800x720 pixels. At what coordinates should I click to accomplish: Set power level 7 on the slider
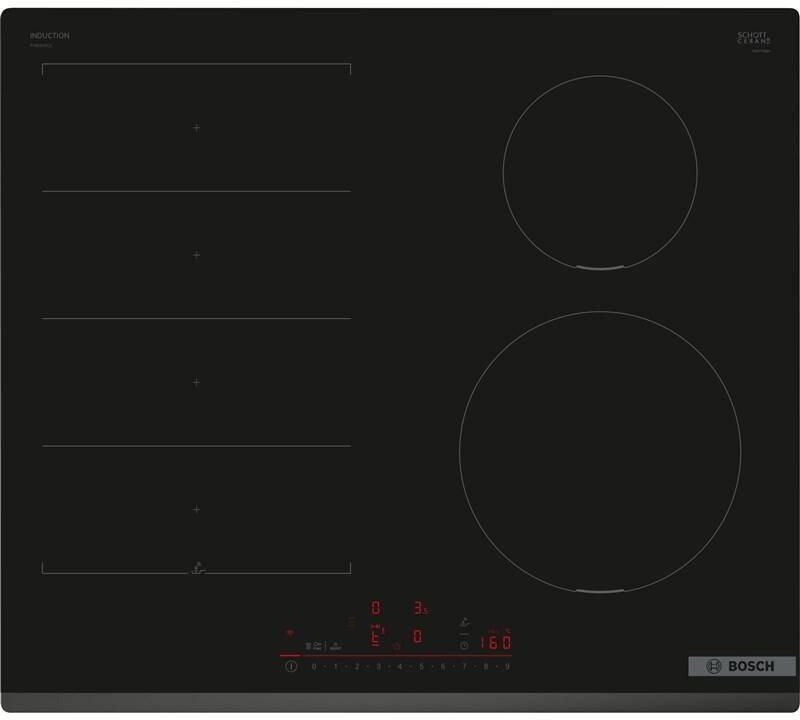[464, 666]
